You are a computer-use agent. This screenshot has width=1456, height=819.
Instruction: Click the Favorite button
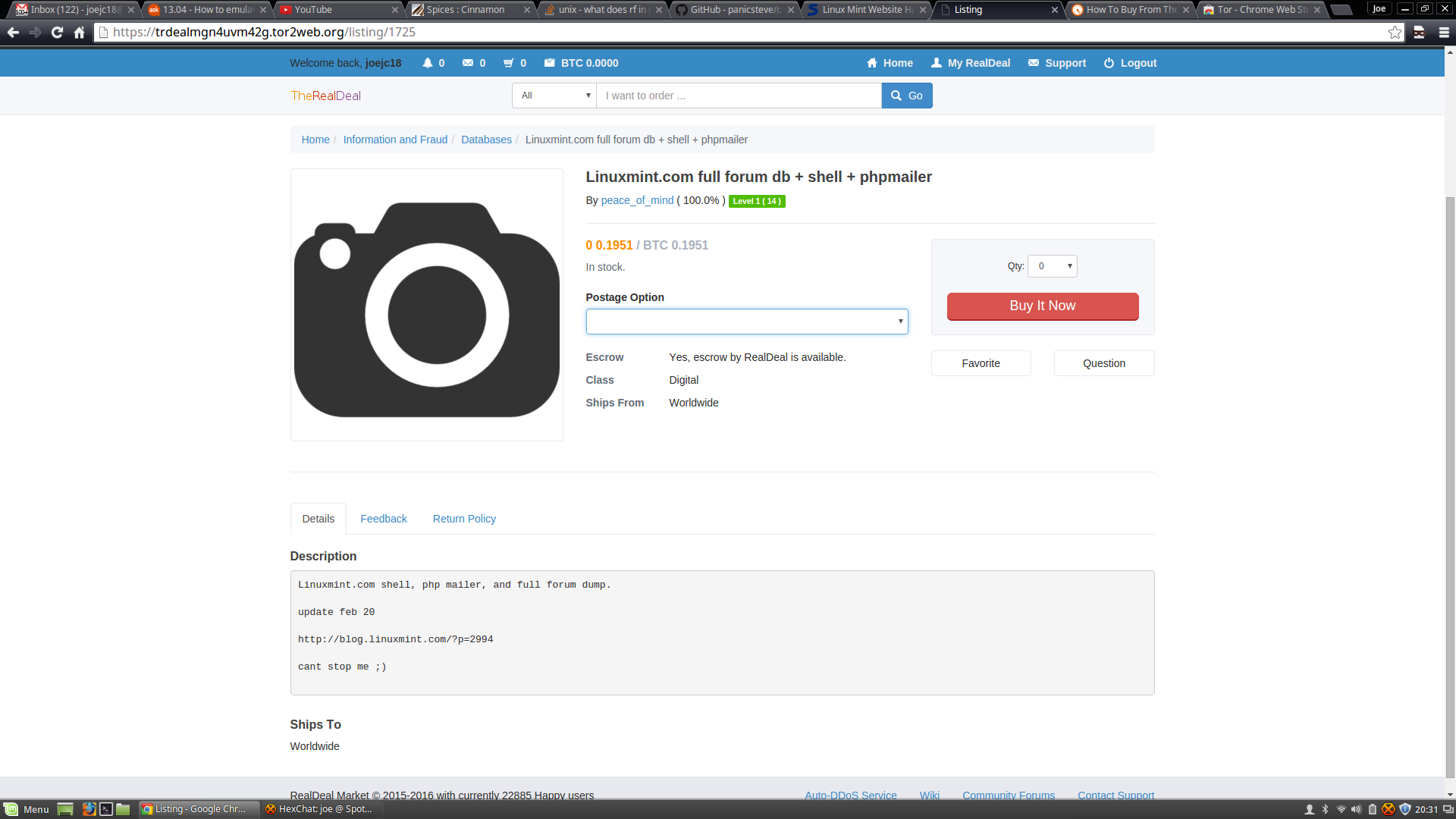pos(981,363)
